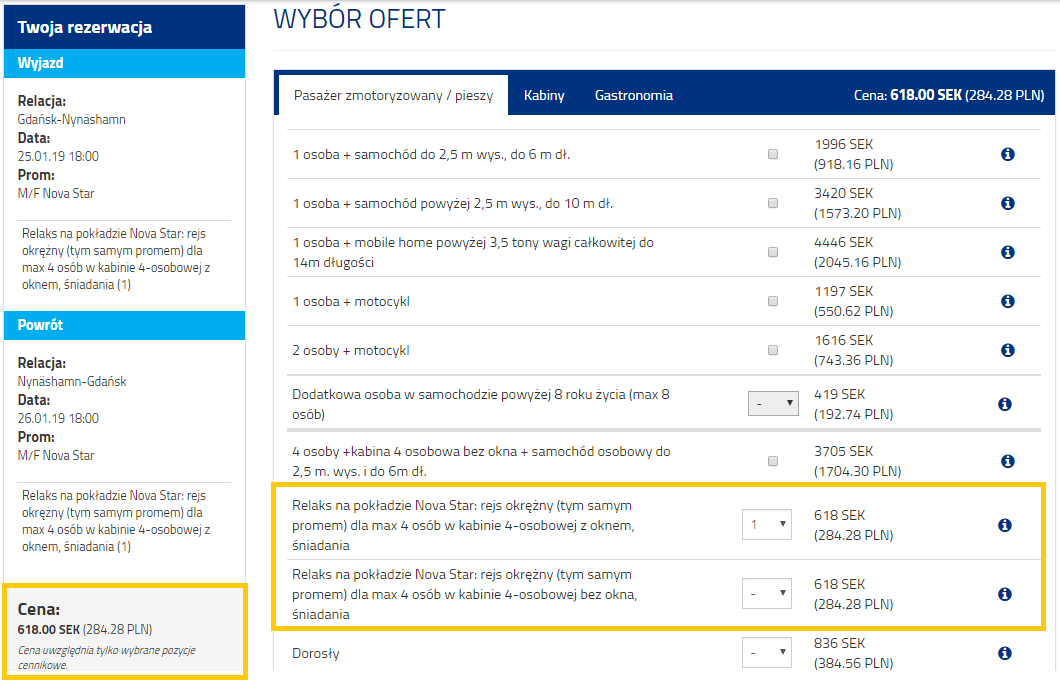Switch to the Kabiny tab
The height and width of the screenshot is (680, 1060).
coord(544,96)
